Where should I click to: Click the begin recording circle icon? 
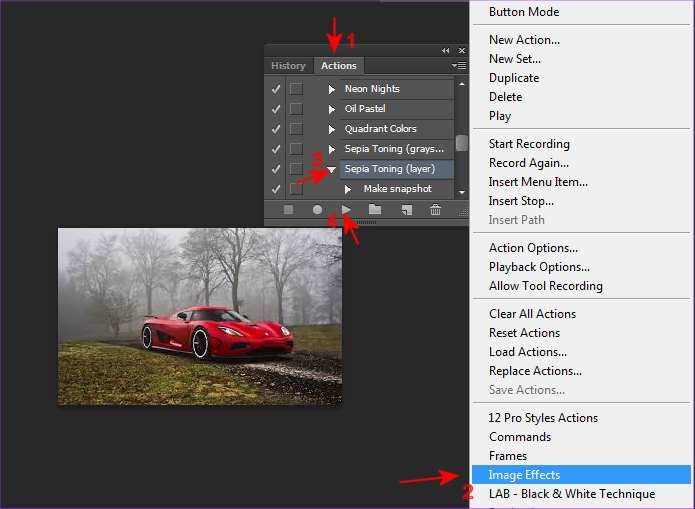[317, 210]
